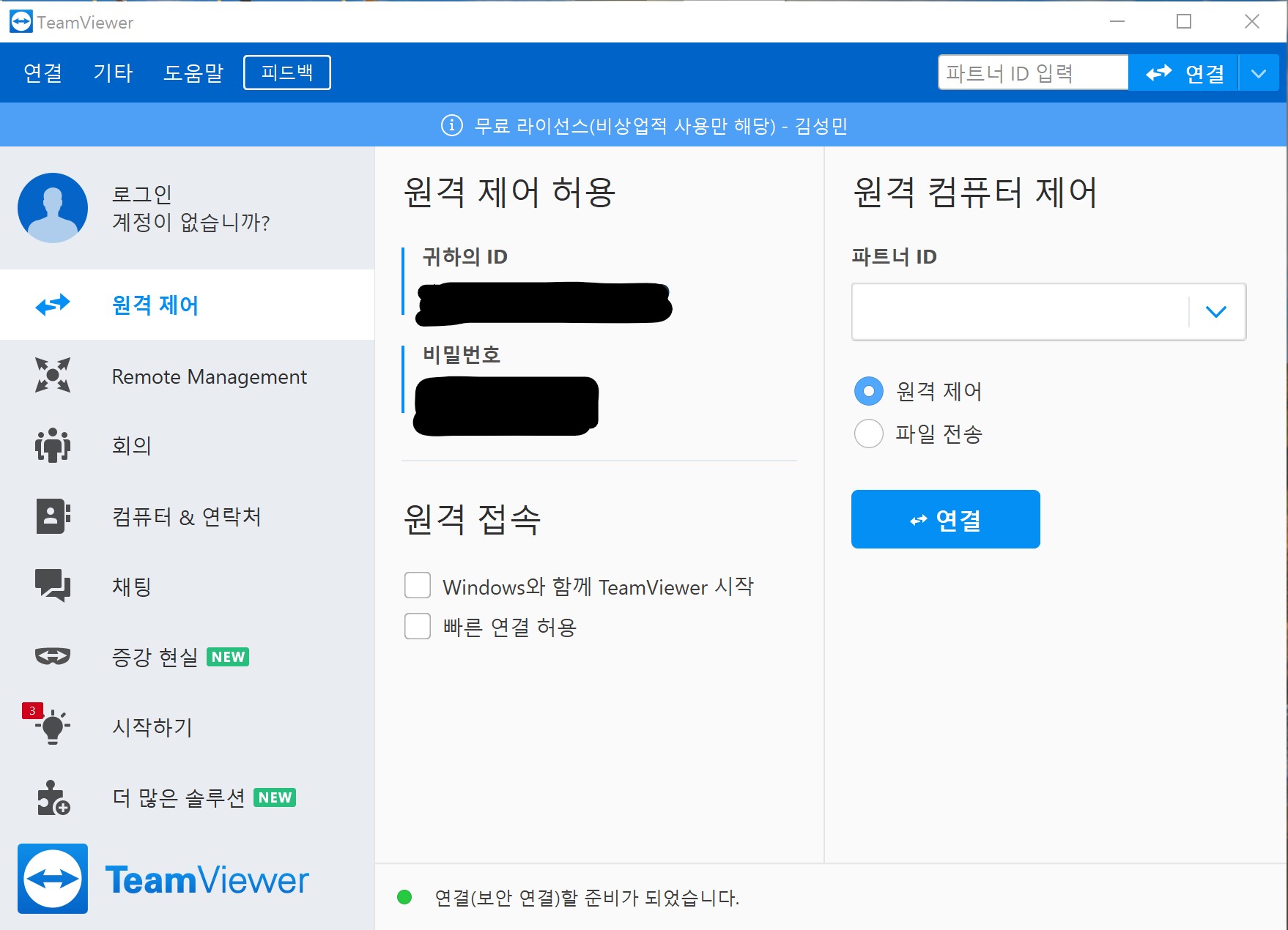This screenshot has width=1288, height=930.
Task: Click the TeamViewer logo at bottom left
Action: tap(163, 879)
